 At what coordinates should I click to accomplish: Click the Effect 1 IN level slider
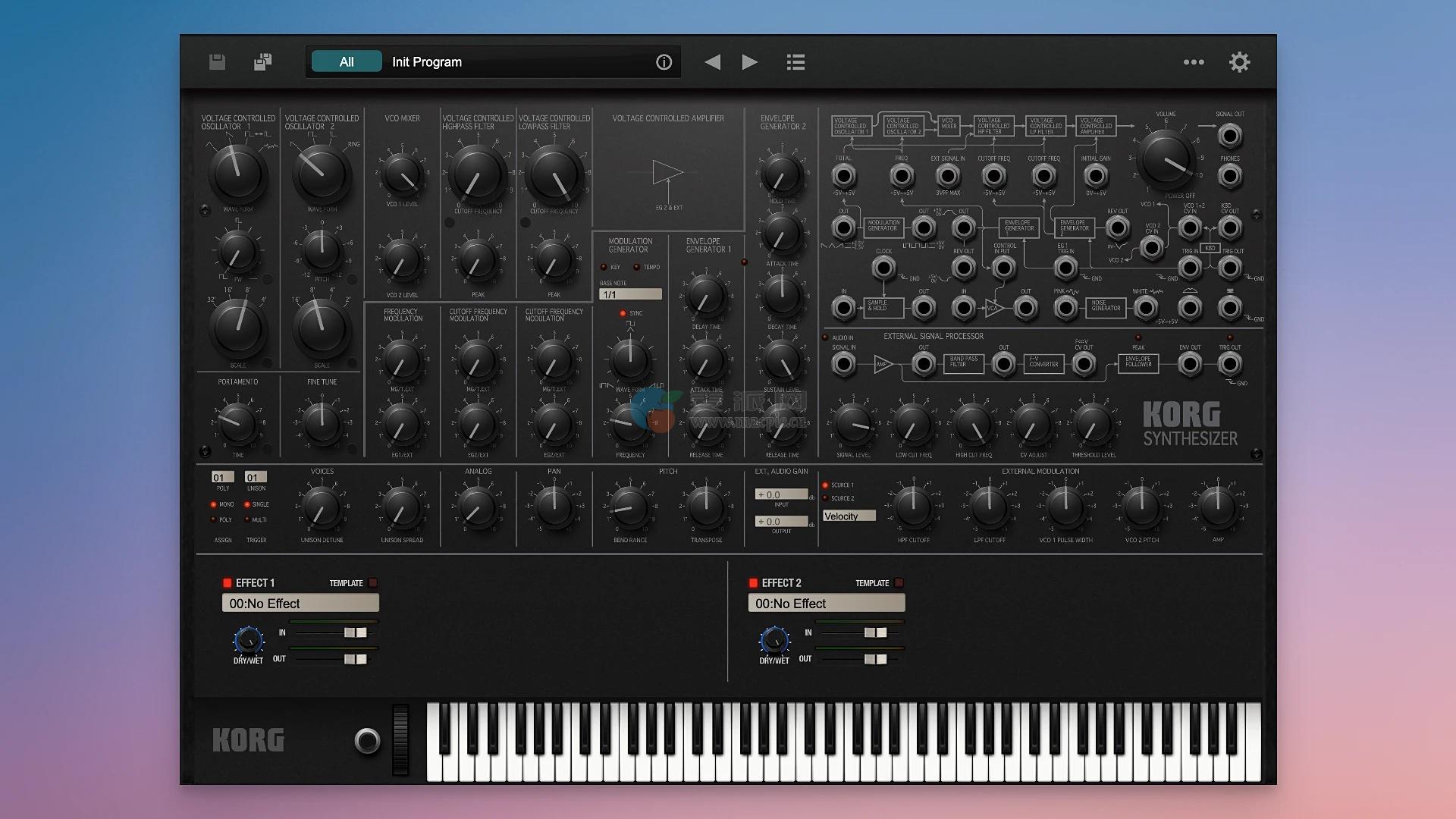[x=354, y=632]
